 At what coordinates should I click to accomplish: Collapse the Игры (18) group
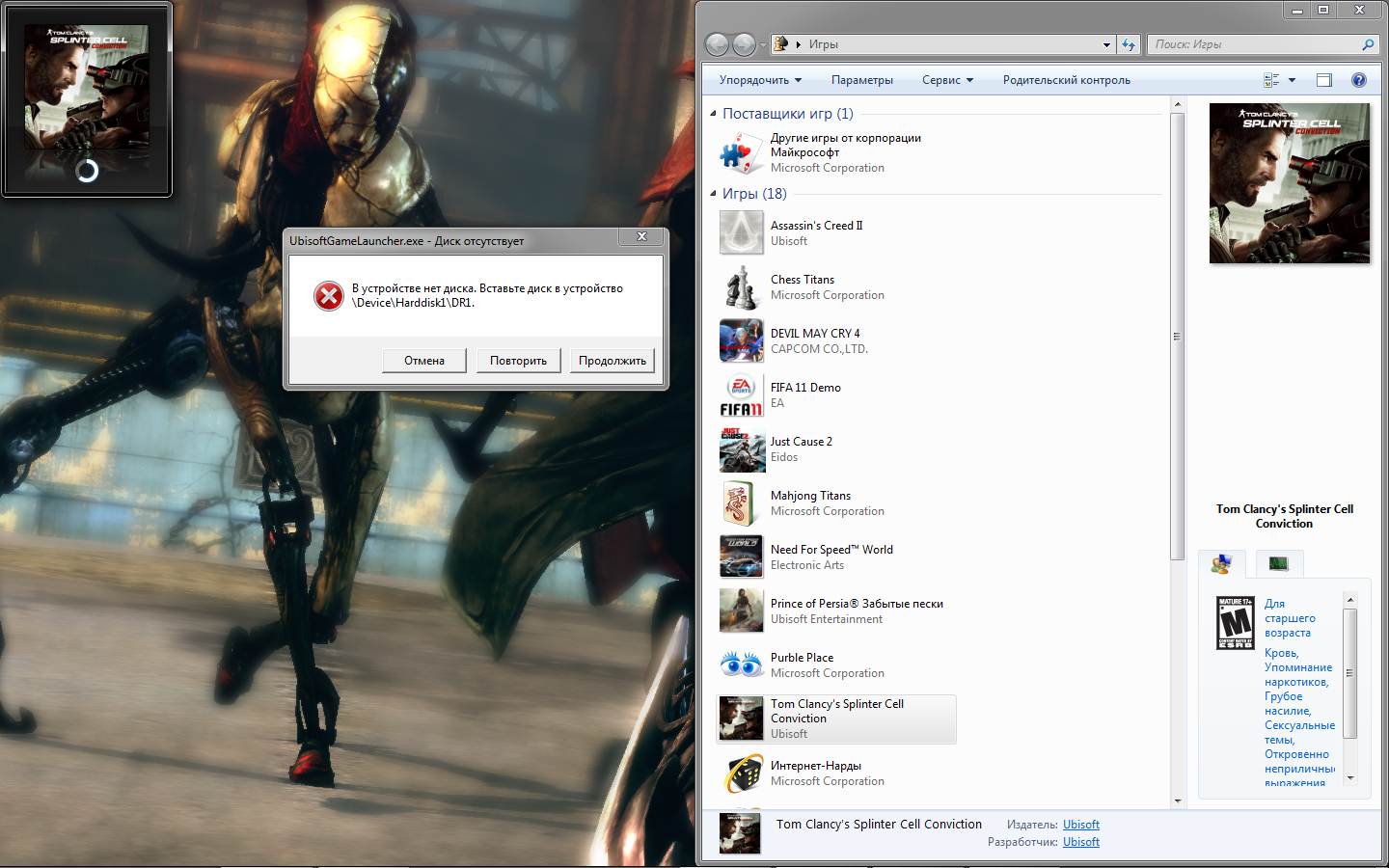pos(713,194)
